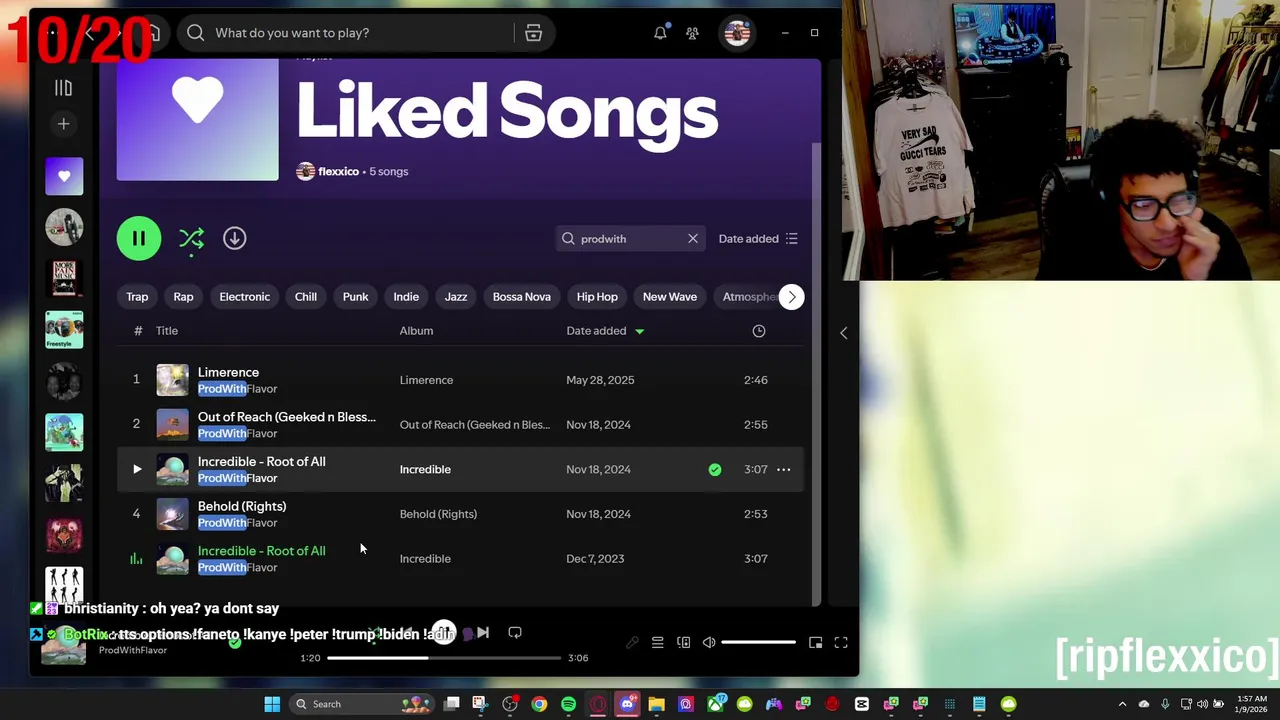Open the play queue icon

click(657, 643)
